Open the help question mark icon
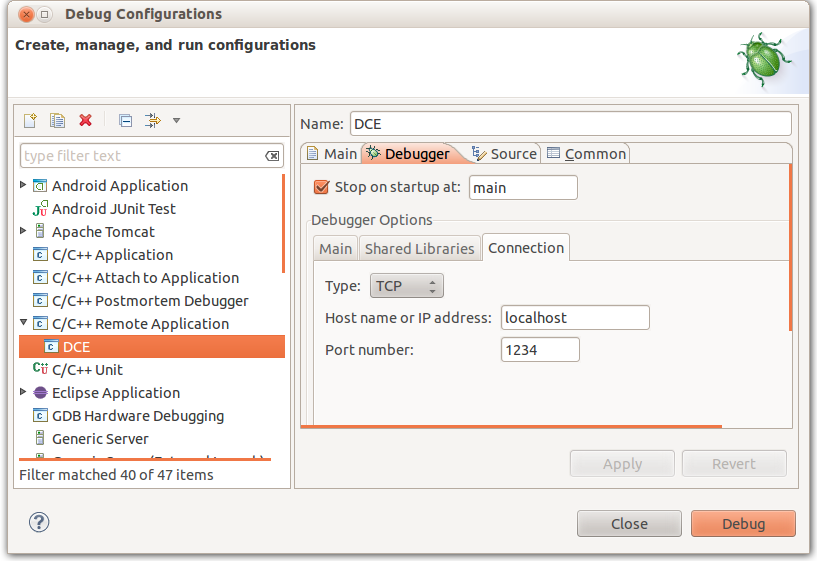The width and height of the screenshot is (817, 561). [x=39, y=522]
